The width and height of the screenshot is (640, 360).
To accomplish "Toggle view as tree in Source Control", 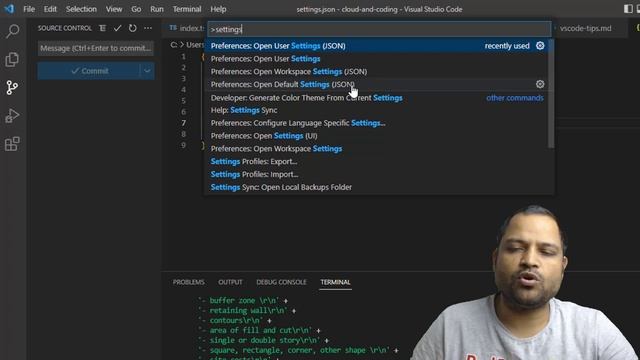I will 102,28.
